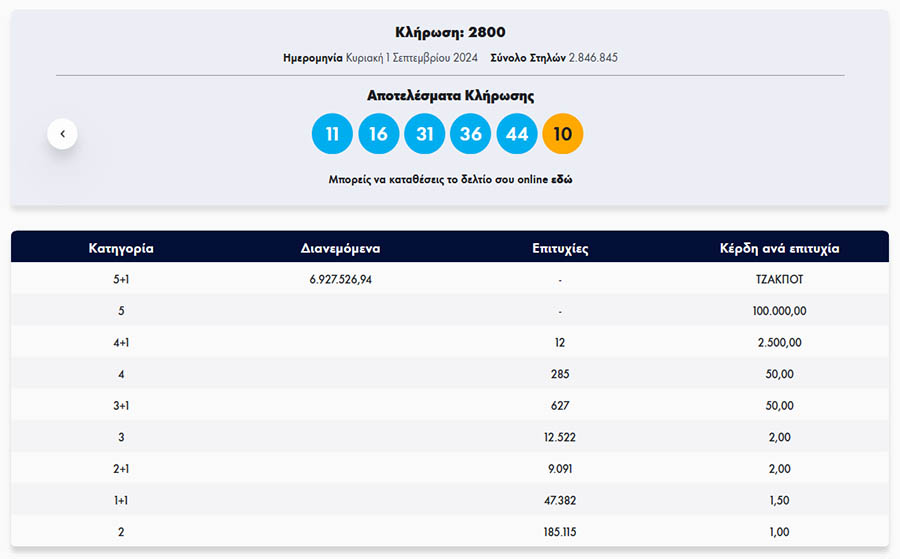Select the 4+1 category row label
900x559 pixels.
pyautogui.click(x=121, y=343)
